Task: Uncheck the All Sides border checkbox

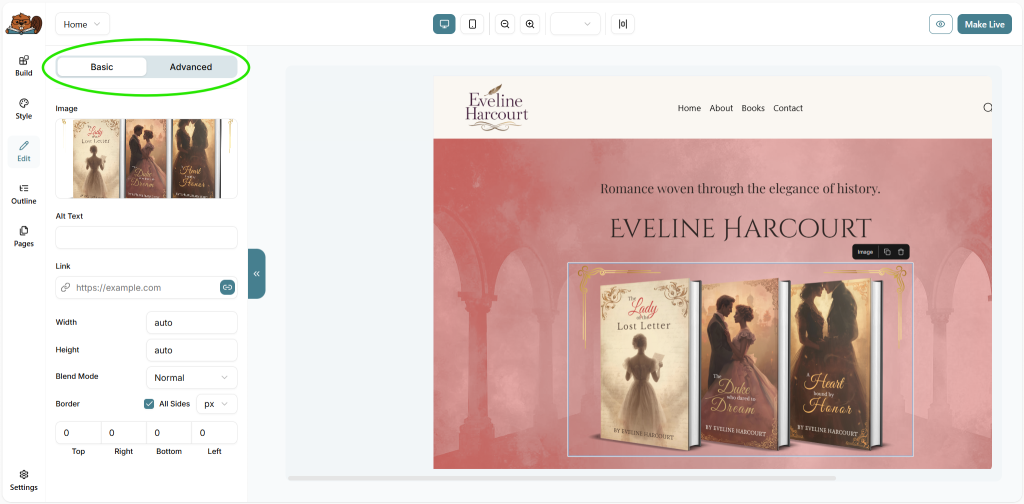Action: pyautogui.click(x=149, y=404)
